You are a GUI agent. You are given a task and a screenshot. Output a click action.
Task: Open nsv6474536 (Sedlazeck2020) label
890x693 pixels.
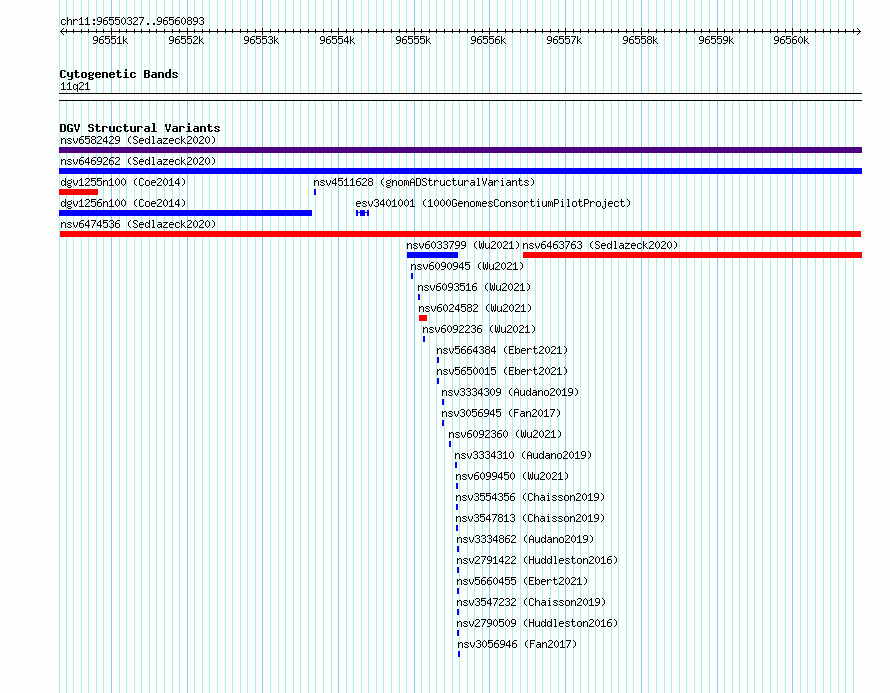(x=138, y=224)
